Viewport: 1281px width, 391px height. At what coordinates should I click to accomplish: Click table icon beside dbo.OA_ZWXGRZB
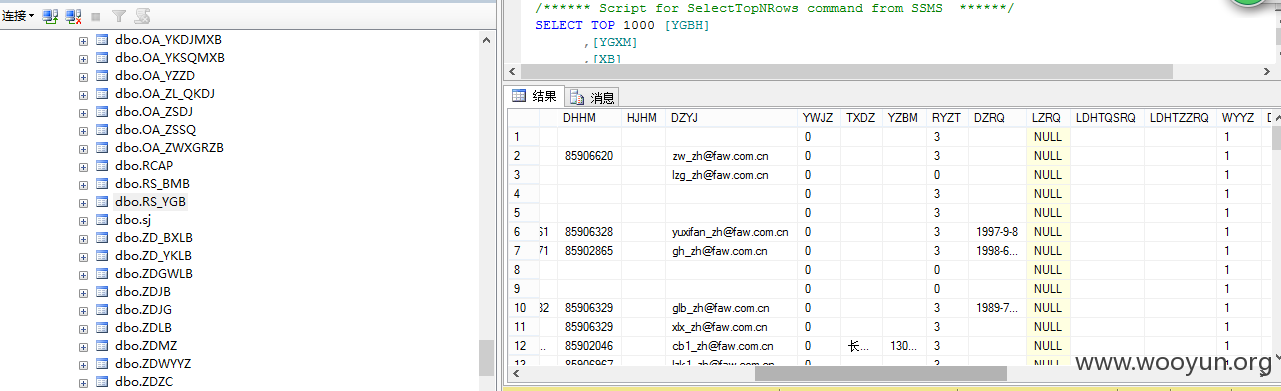102,148
